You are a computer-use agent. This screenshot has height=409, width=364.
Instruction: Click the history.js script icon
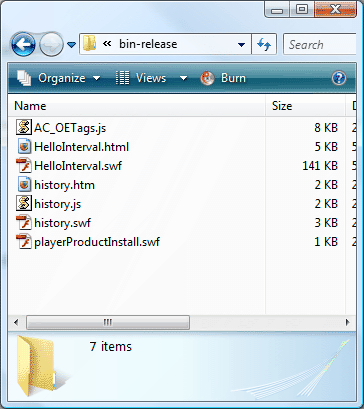click(x=24, y=204)
